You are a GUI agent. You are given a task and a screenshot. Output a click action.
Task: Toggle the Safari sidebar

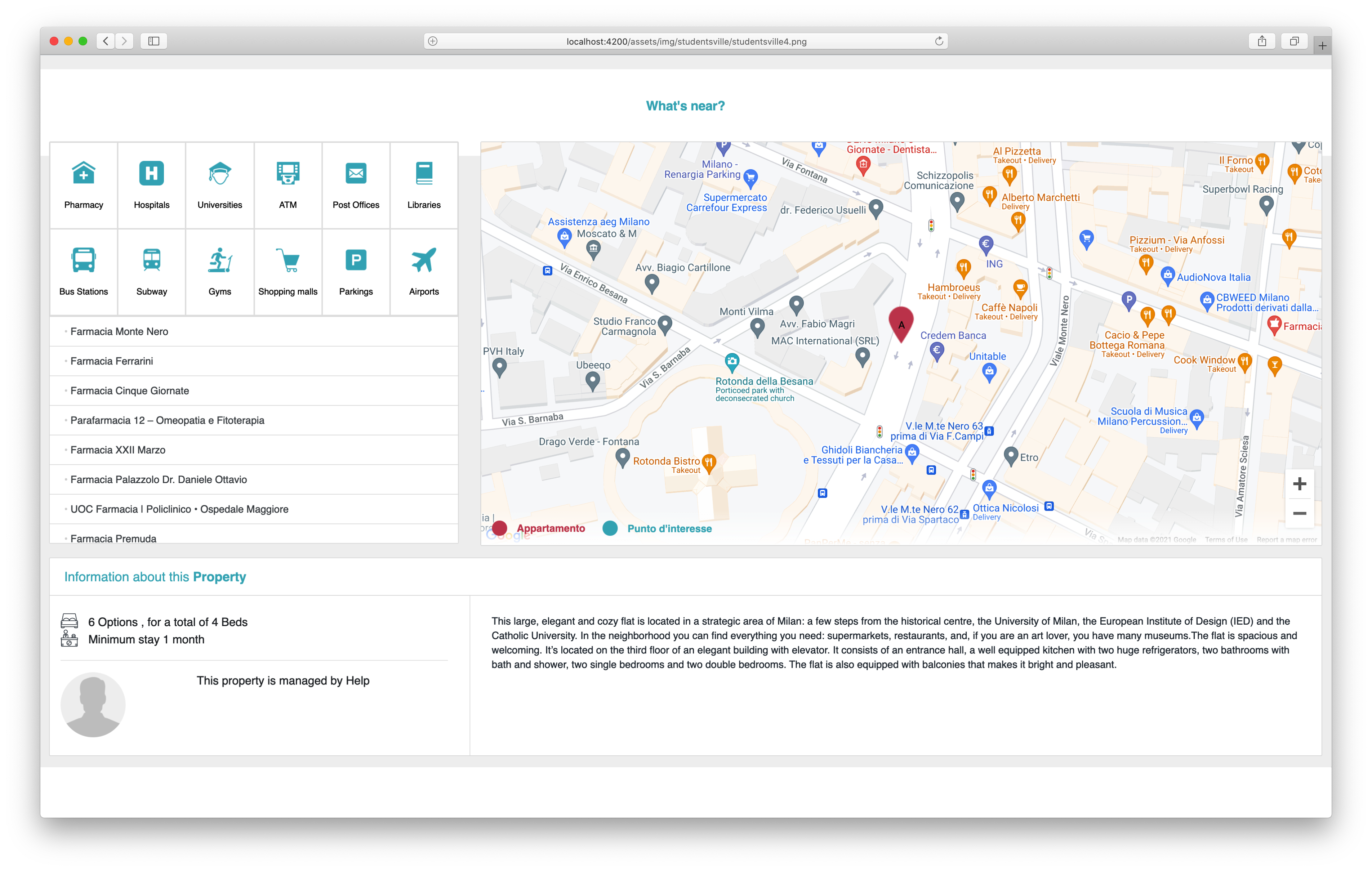[x=154, y=41]
